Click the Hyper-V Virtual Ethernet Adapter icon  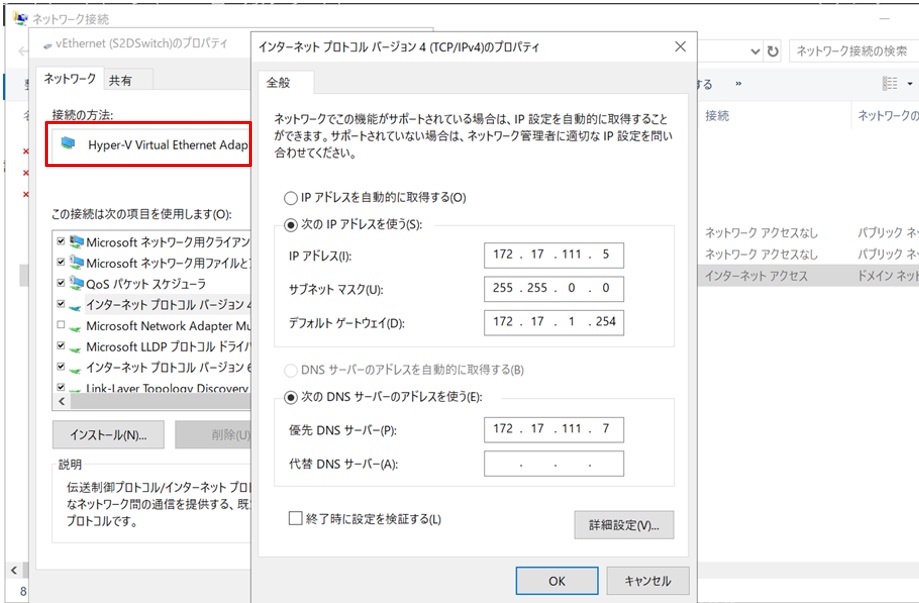(x=68, y=144)
